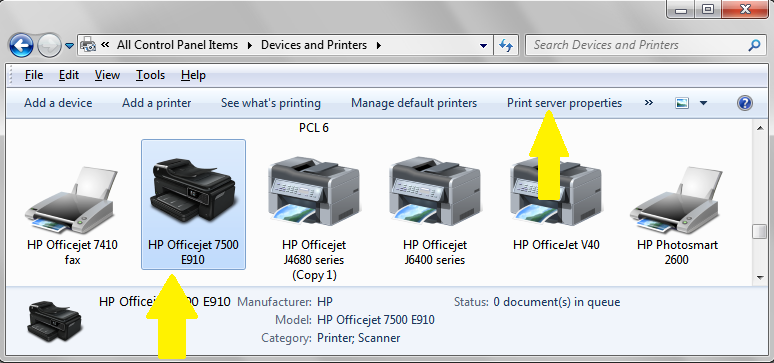Open the recent pages dropdown arrow
774x363 pixels.
(x=70, y=46)
